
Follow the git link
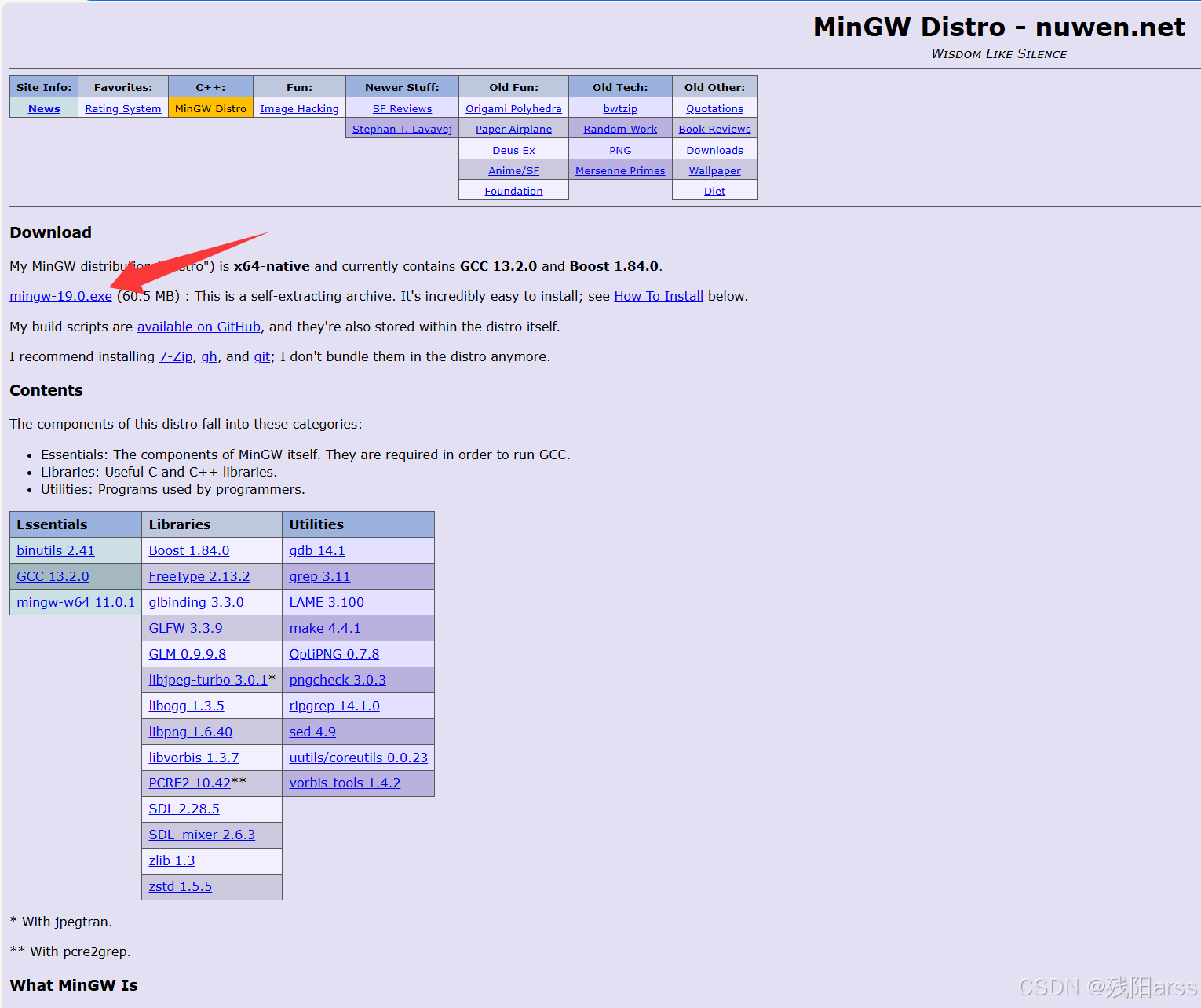262,356
